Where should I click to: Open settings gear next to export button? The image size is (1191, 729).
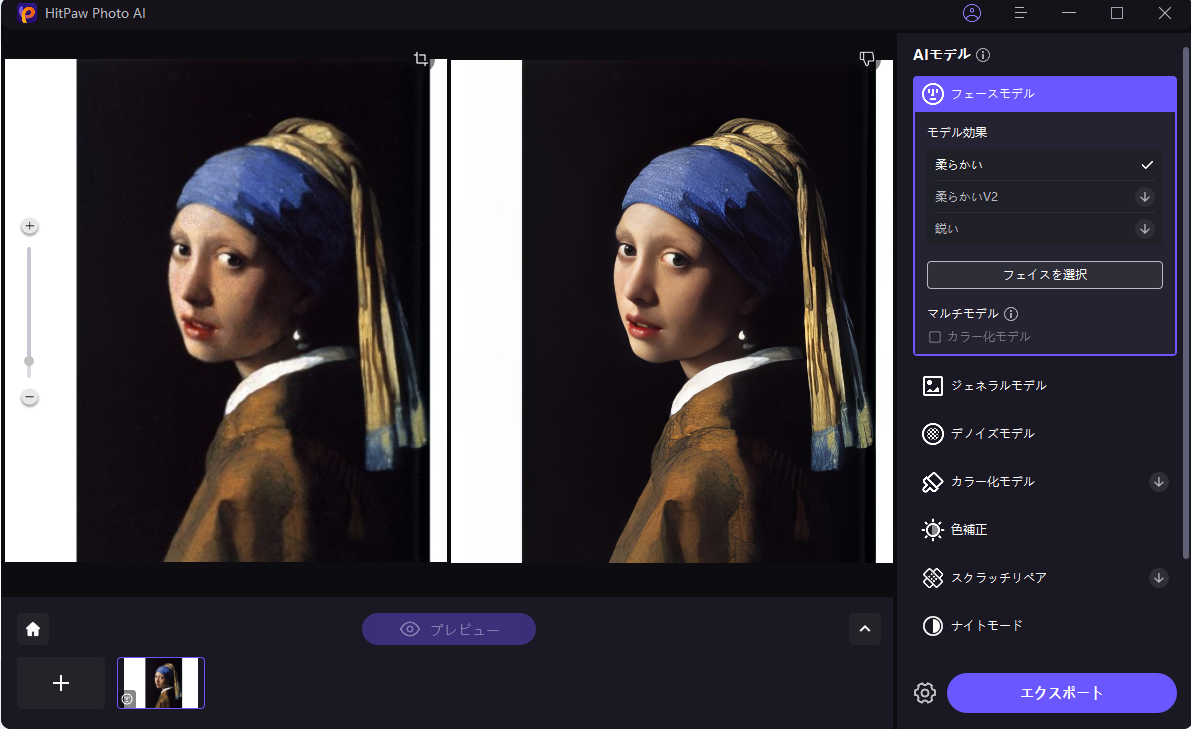pyautogui.click(x=925, y=693)
